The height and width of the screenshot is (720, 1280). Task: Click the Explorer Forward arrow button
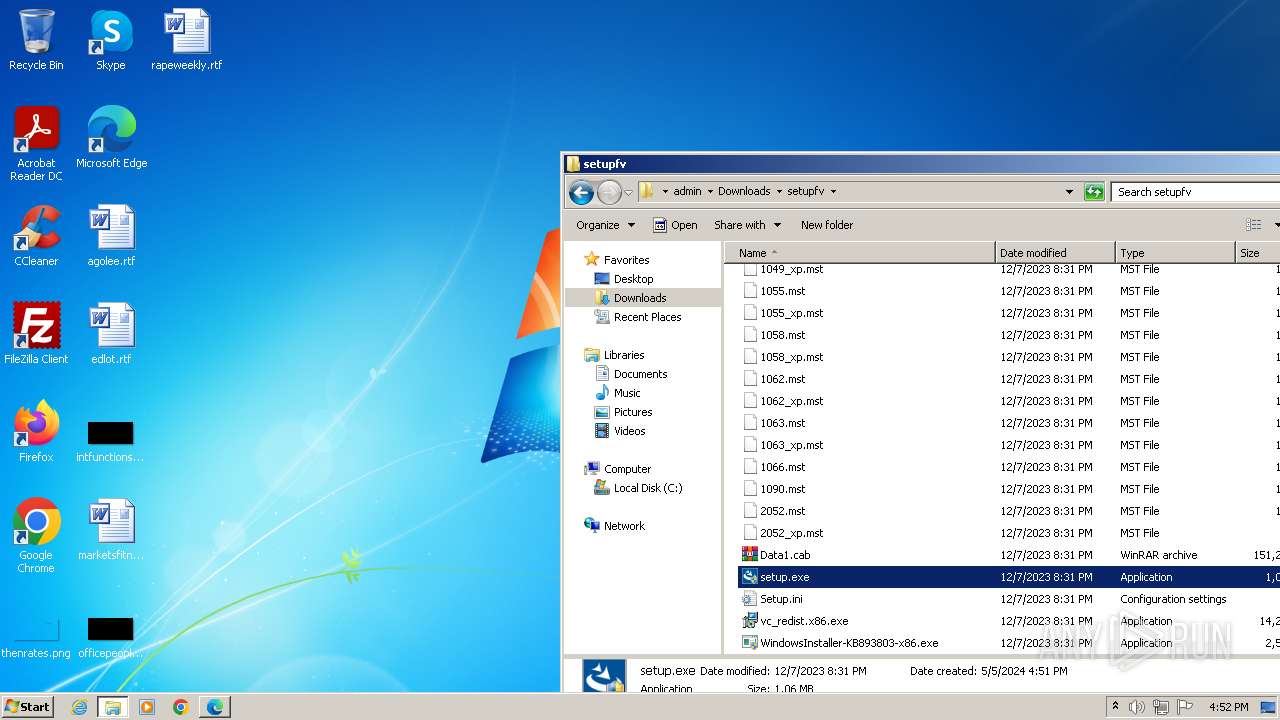[x=609, y=192]
